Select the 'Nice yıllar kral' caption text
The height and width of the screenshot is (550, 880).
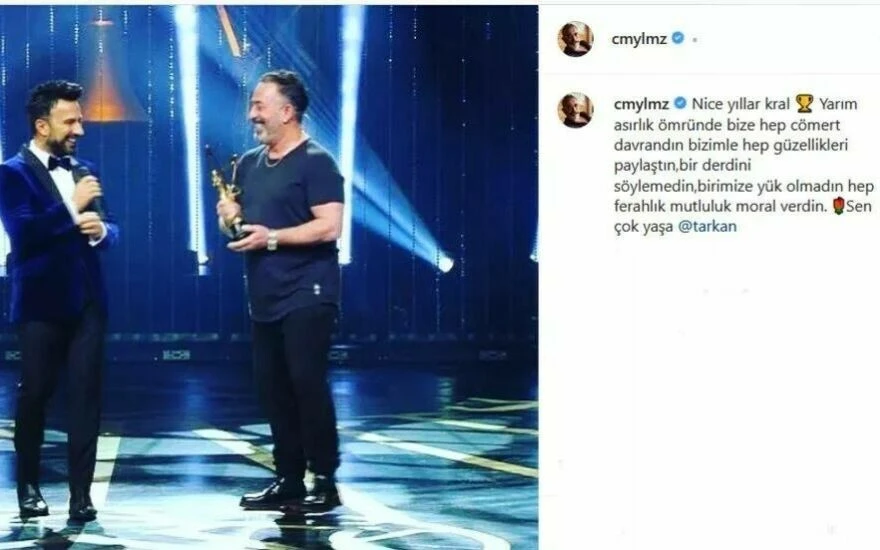coord(741,104)
